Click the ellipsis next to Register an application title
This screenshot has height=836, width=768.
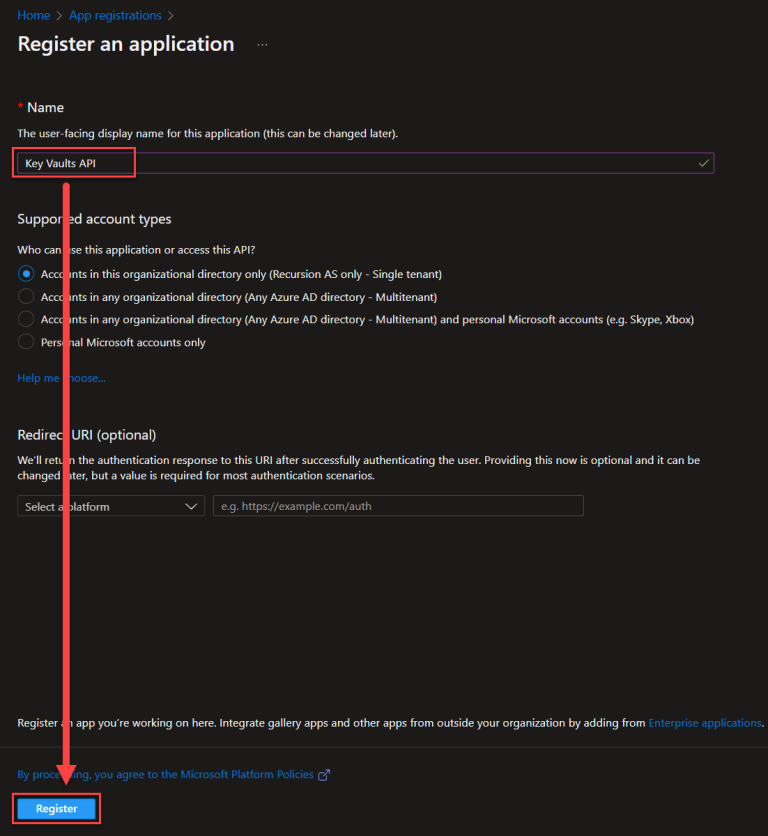(261, 45)
